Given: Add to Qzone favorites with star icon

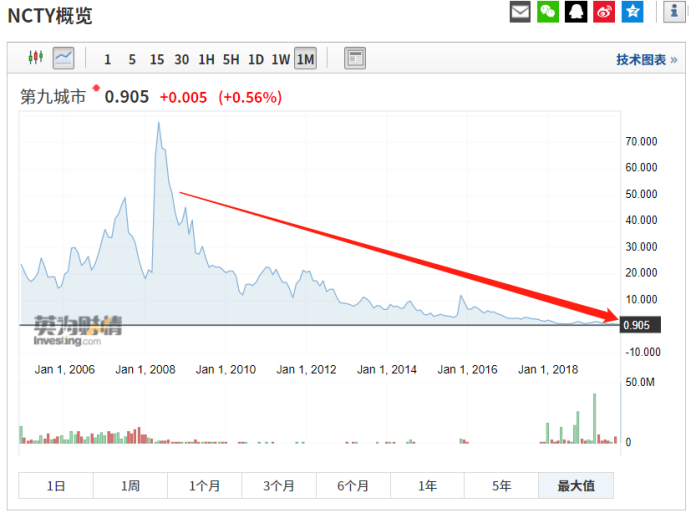Looking at the screenshot, I should coord(632,12).
